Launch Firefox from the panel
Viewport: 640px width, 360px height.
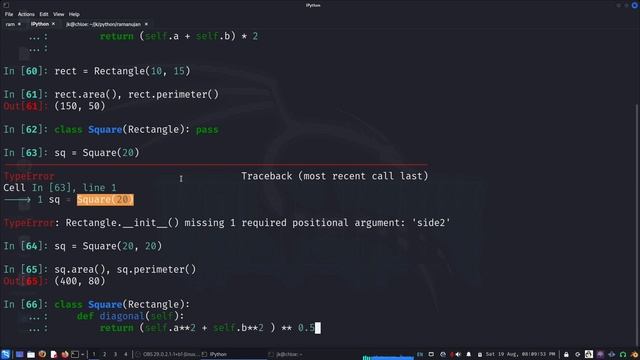click(65, 354)
